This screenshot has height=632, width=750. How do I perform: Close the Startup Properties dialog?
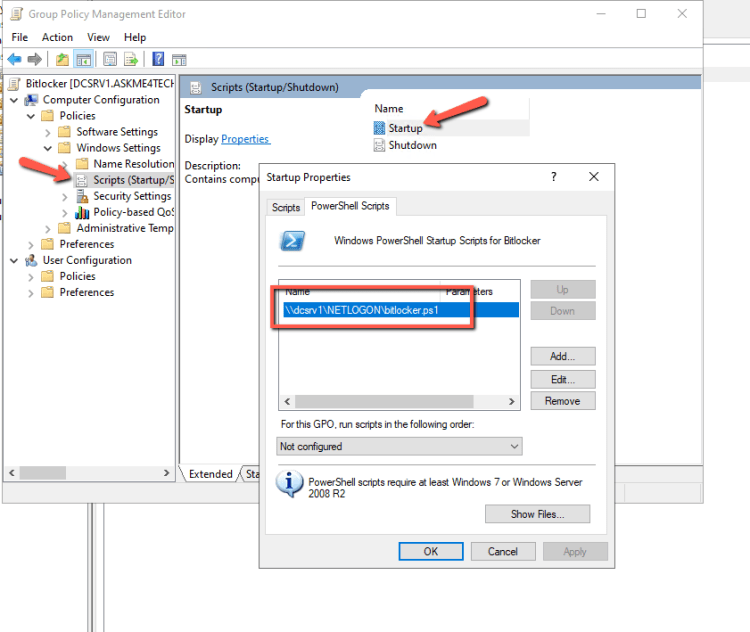click(594, 177)
